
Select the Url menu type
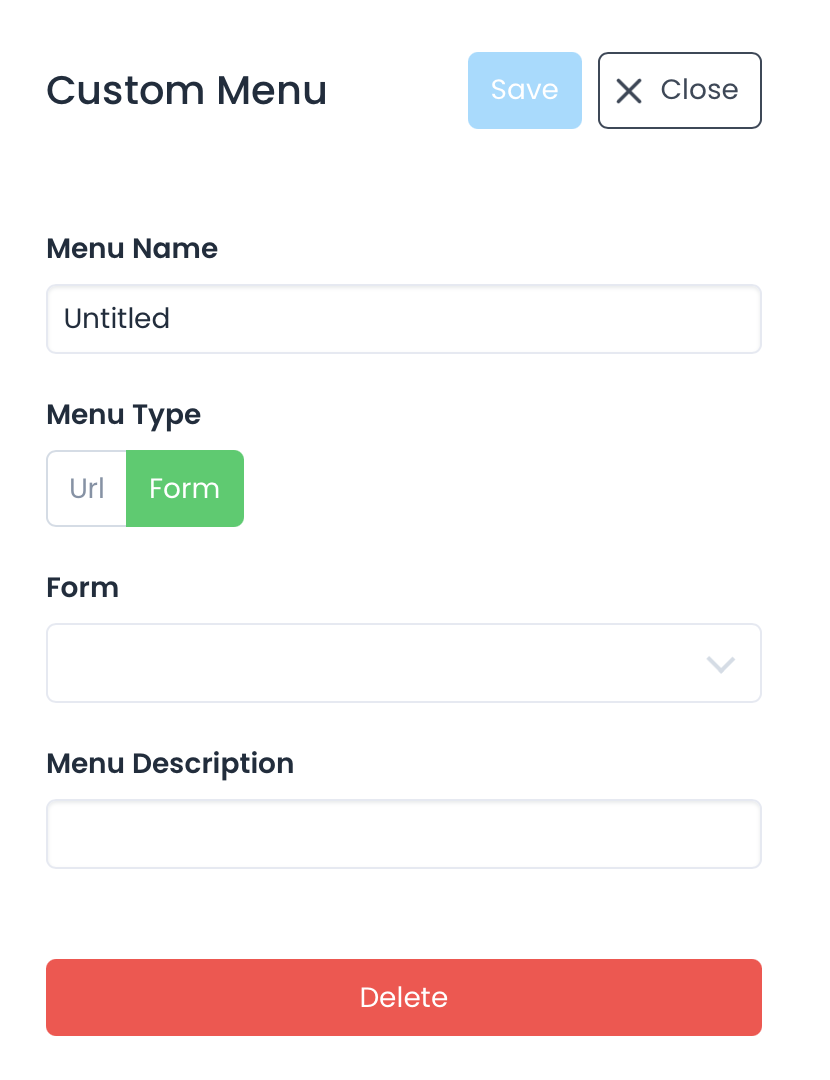coord(87,488)
